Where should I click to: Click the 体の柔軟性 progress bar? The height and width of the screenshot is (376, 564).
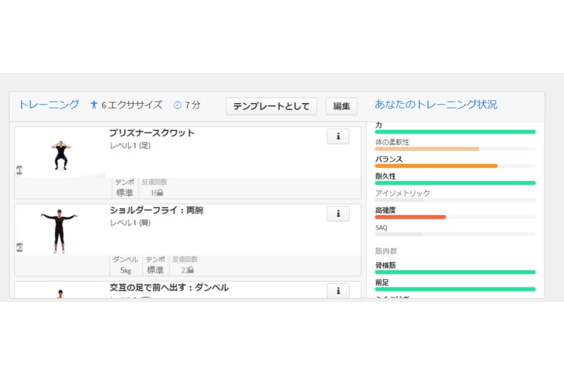pos(455,149)
